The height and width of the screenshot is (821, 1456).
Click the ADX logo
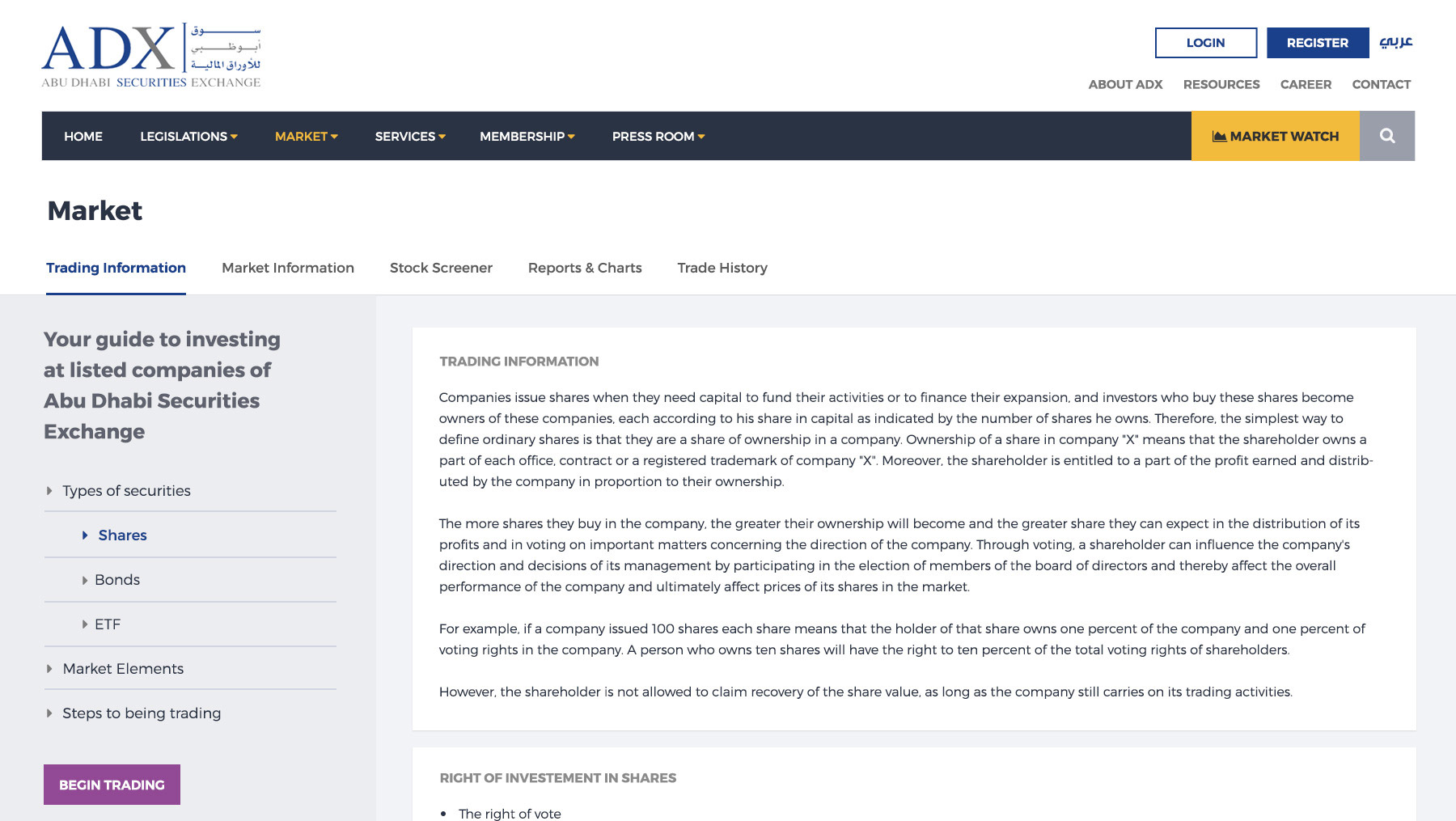coord(151,55)
